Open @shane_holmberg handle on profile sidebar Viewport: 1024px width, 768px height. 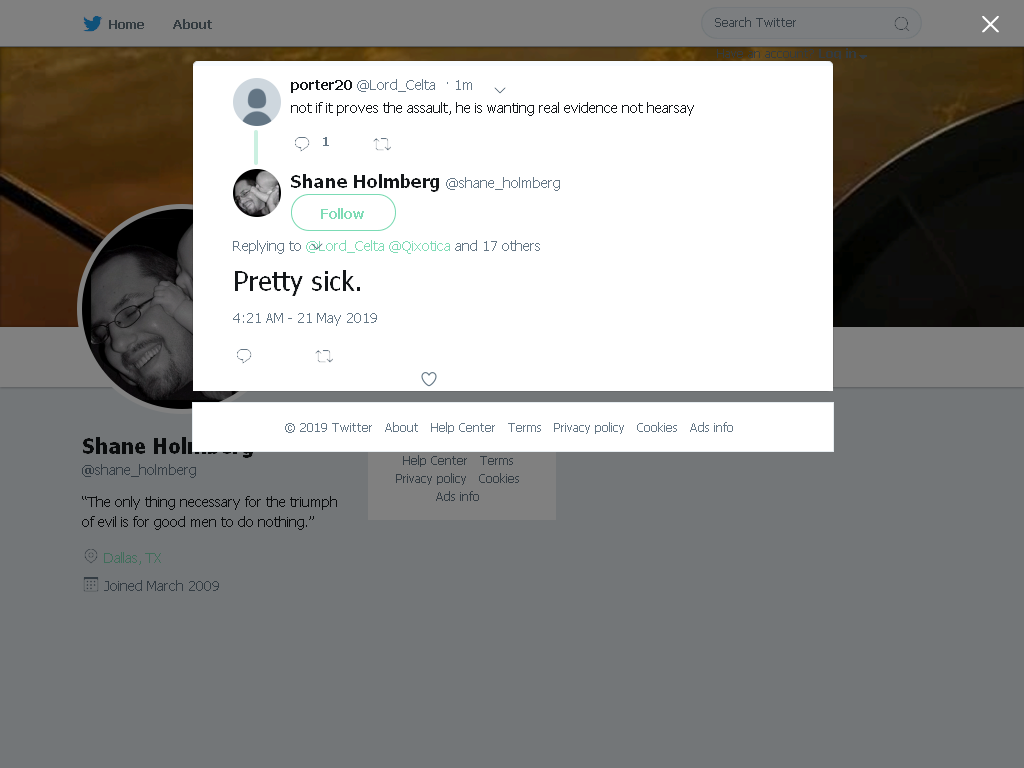[139, 470]
